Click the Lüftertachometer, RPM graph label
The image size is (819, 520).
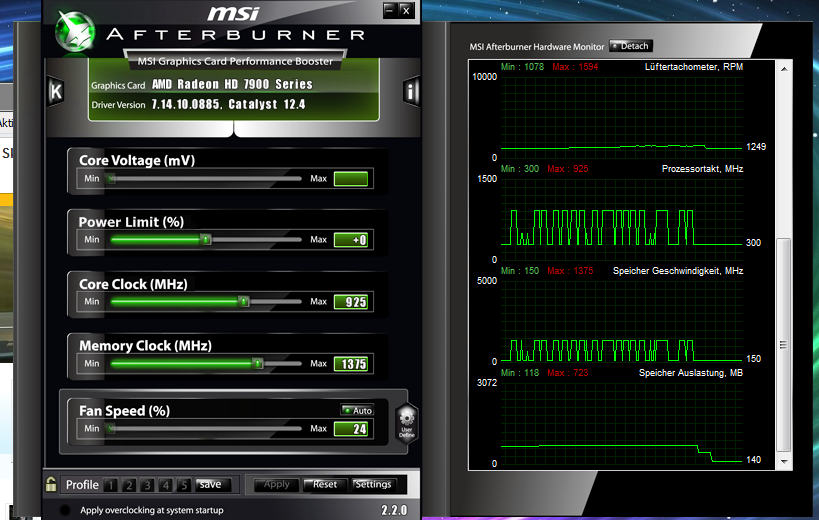[x=694, y=67]
